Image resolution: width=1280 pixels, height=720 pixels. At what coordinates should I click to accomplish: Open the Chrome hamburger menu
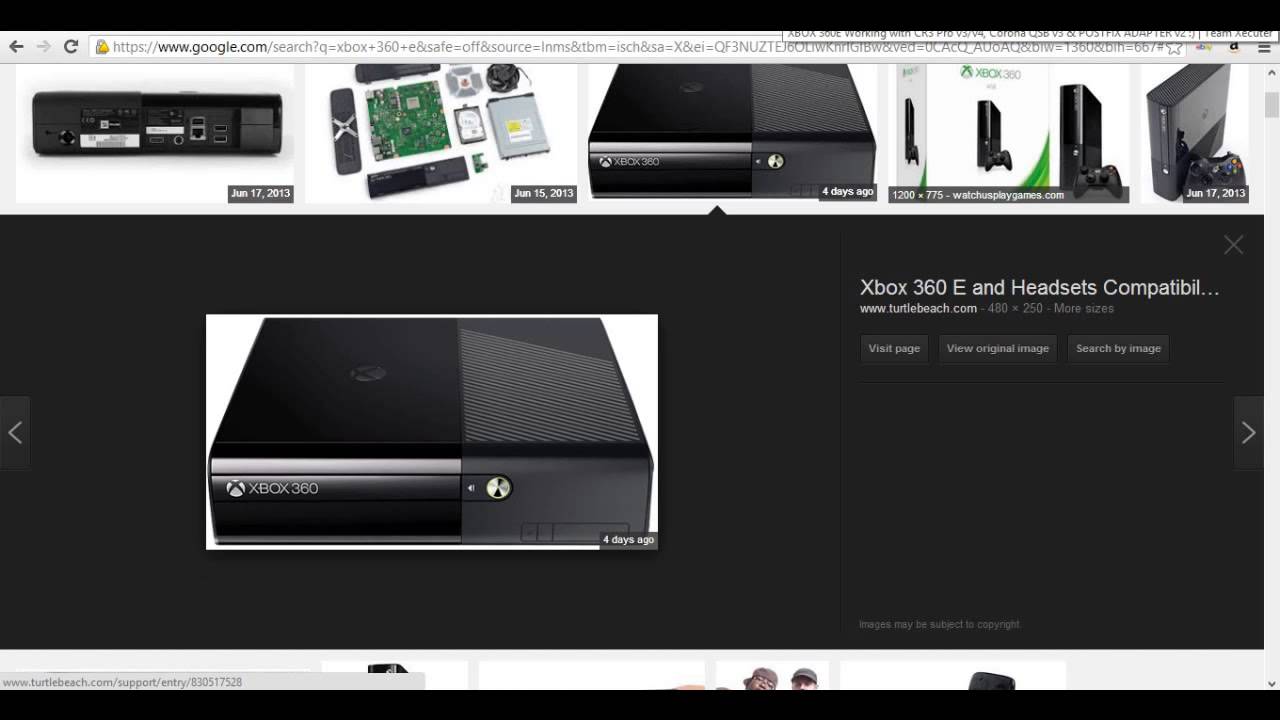[1264, 47]
